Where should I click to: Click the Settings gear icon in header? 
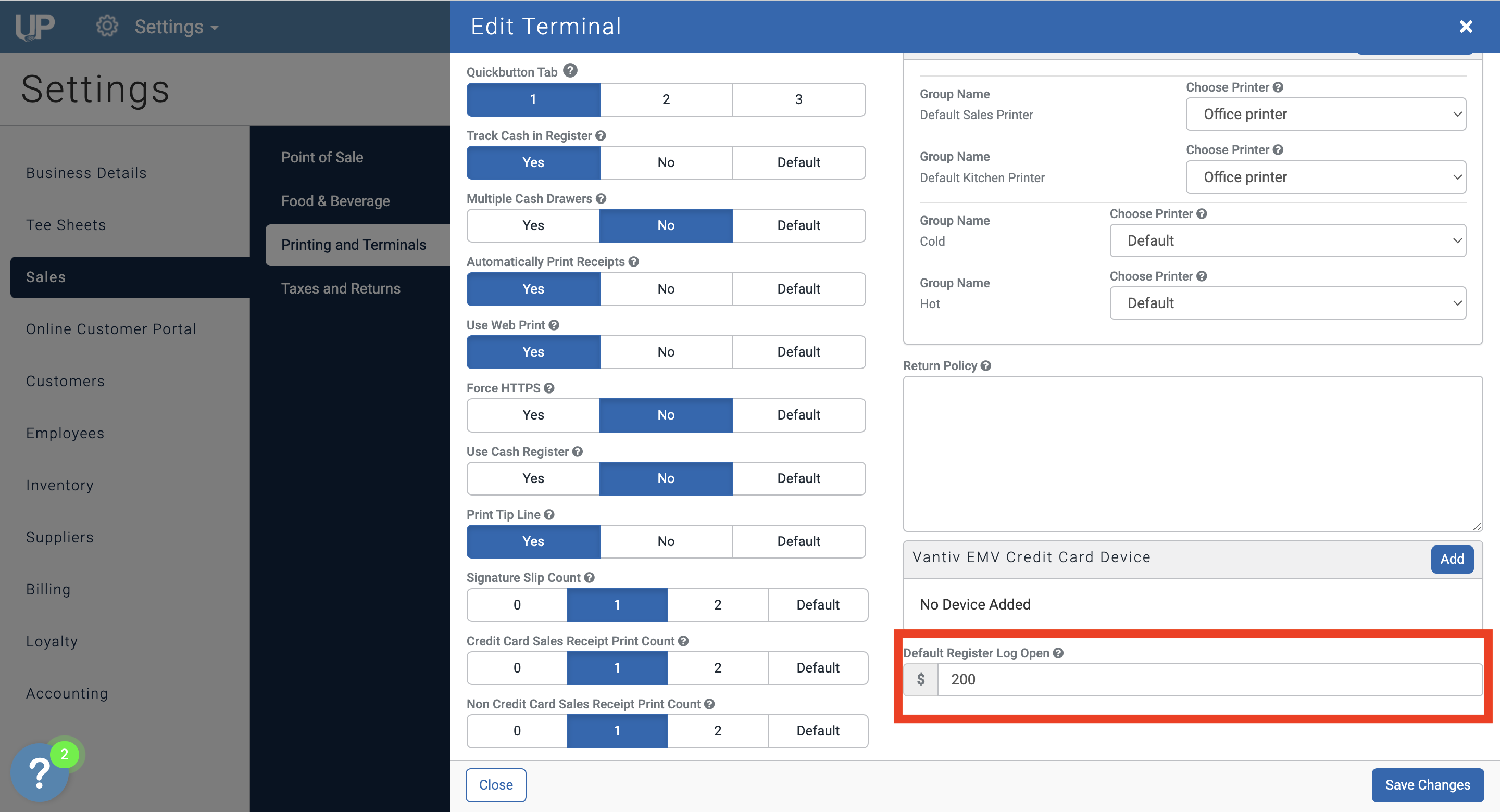[x=107, y=26]
